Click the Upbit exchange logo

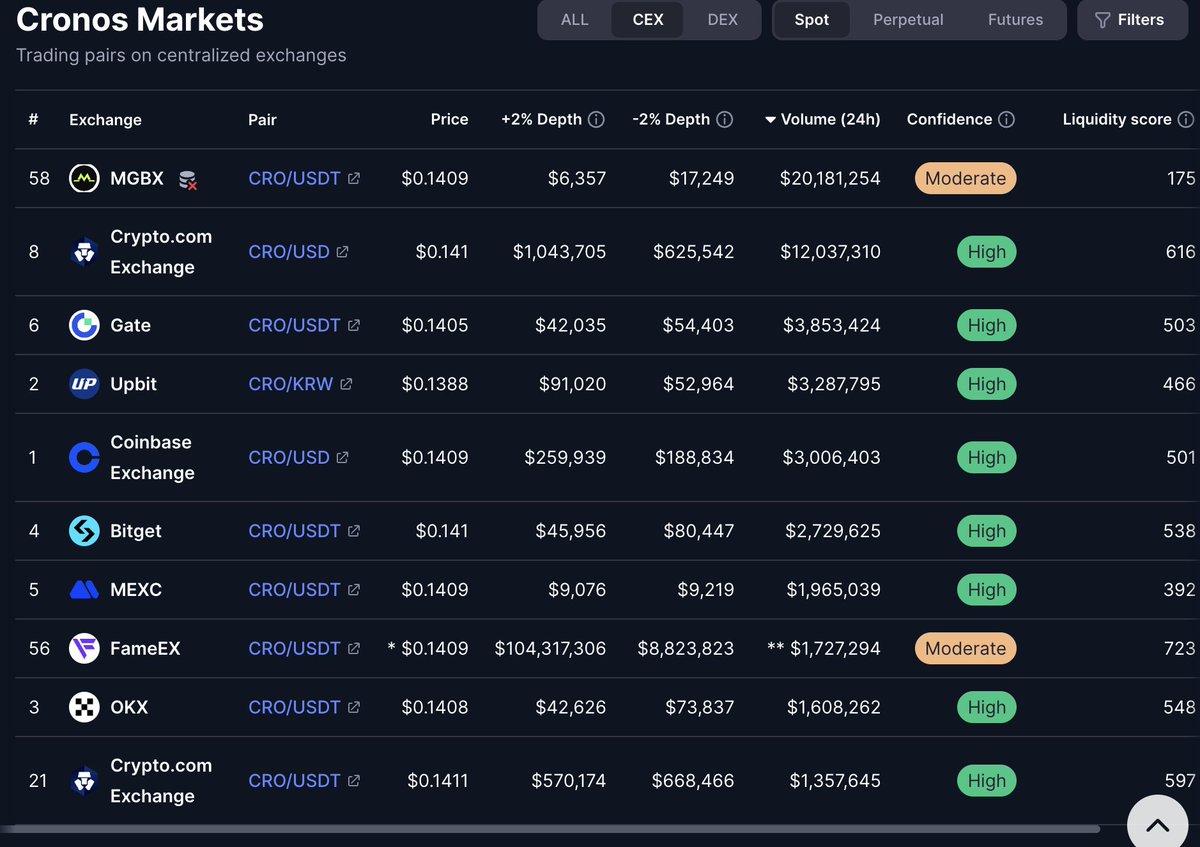coord(84,384)
